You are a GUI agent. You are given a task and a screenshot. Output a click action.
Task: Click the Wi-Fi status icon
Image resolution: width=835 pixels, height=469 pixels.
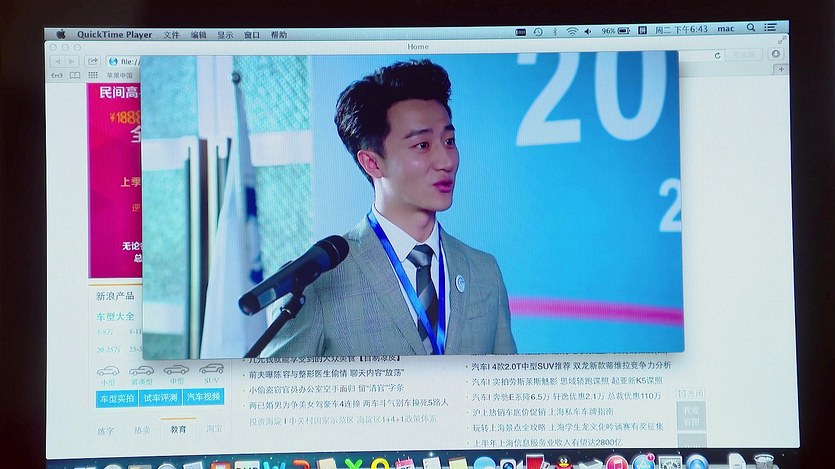pyautogui.click(x=572, y=31)
